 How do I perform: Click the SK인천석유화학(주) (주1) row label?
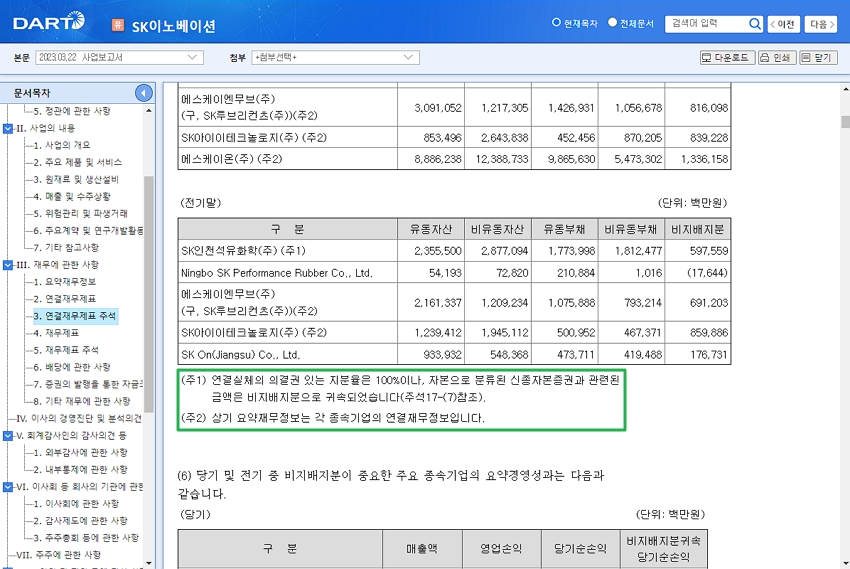[x=243, y=251]
